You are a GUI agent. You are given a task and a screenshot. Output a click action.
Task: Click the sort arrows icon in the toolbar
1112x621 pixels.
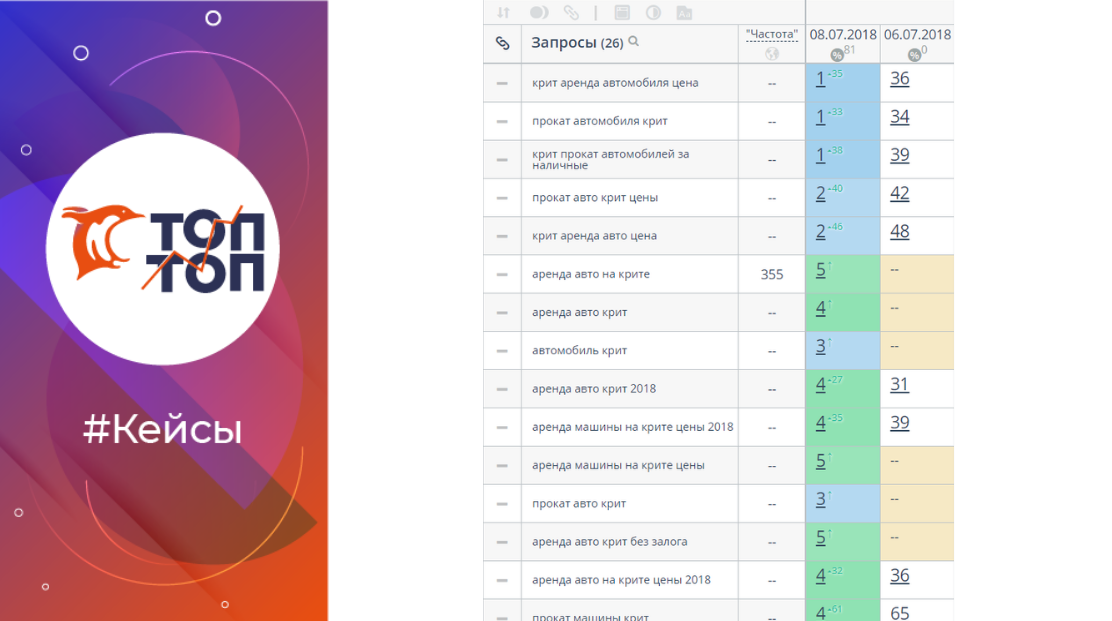pos(503,13)
